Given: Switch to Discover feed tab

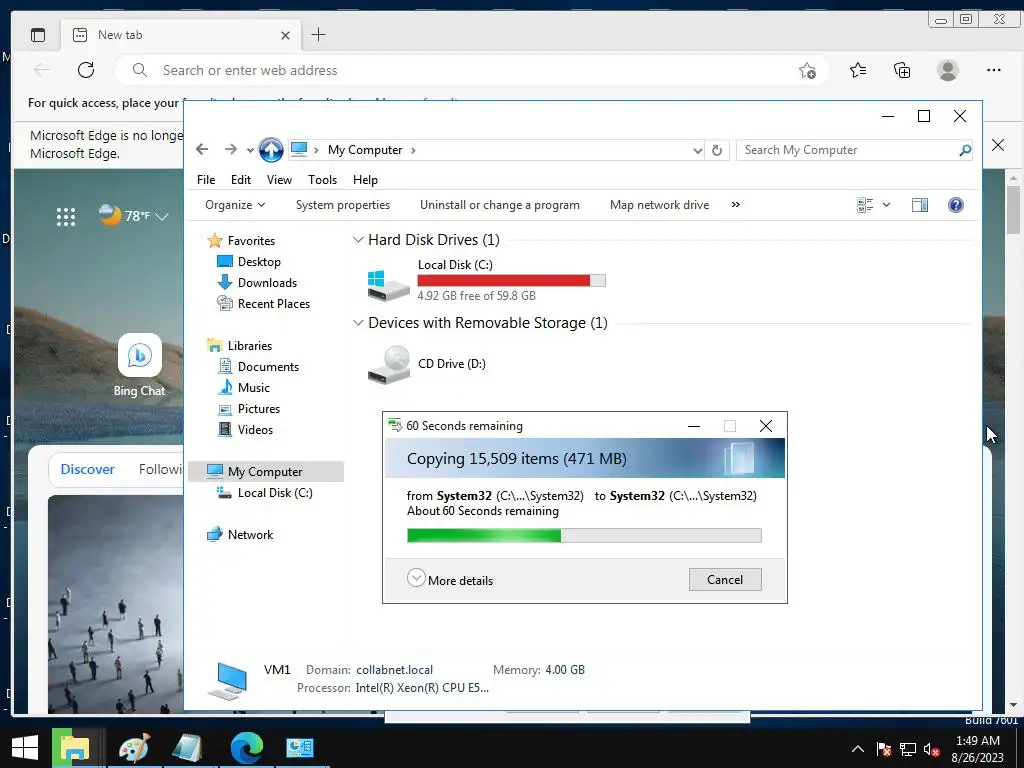Looking at the screenshot, I should [88, 470].
